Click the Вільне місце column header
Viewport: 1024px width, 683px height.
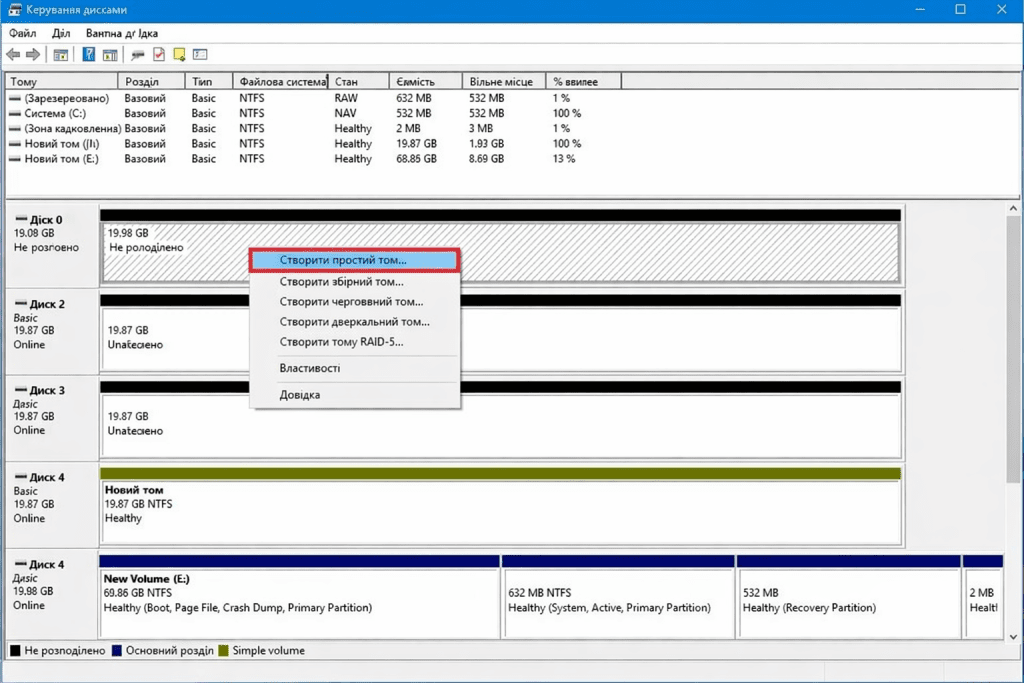503,81
